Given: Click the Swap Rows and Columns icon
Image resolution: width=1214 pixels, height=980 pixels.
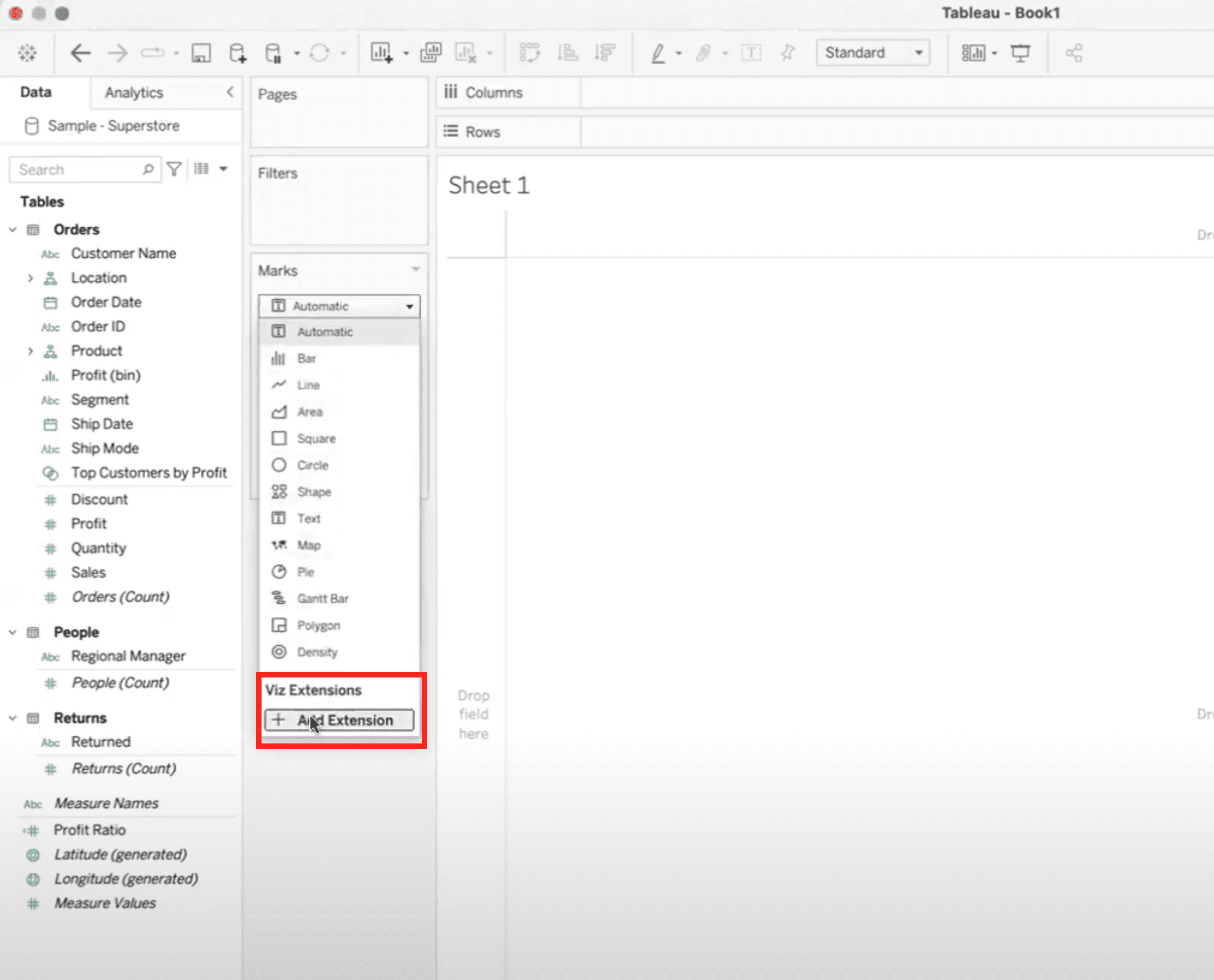Looking at the screenshot, I should (x=530, y=53).
